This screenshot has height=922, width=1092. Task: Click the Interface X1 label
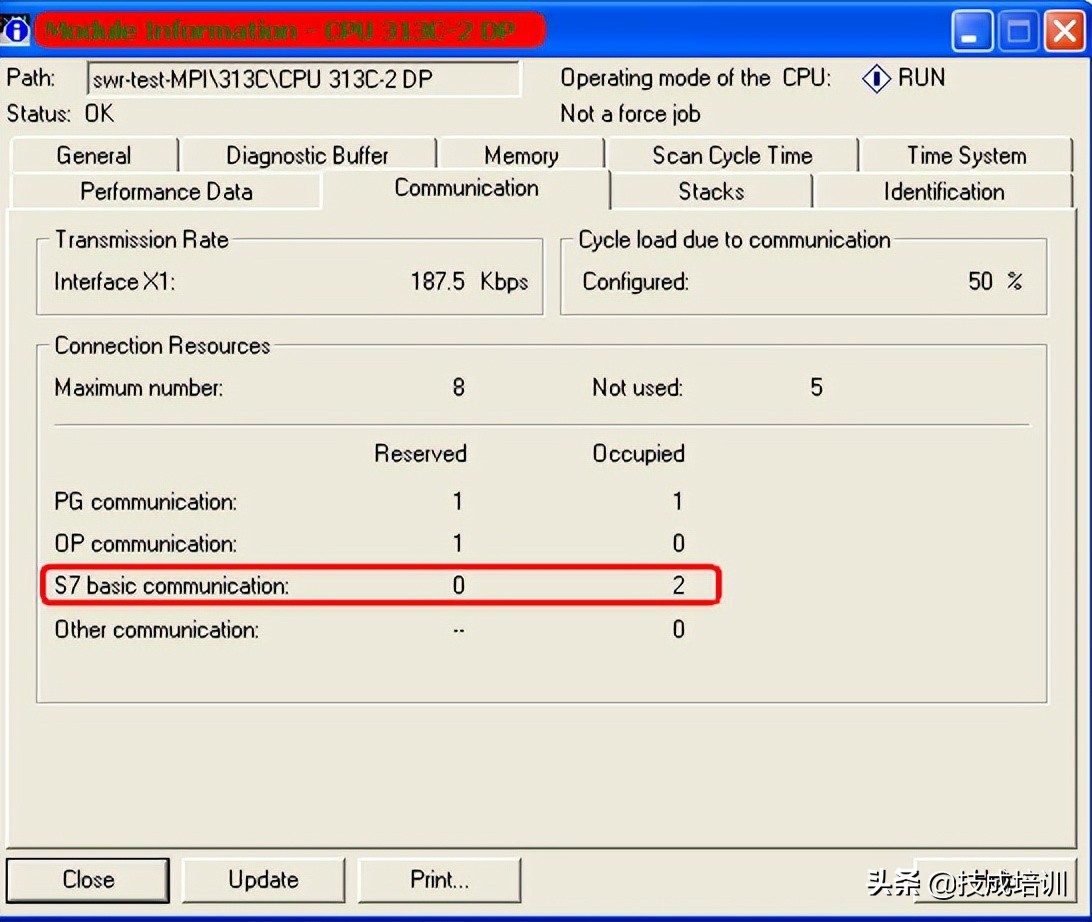[115, 281]
